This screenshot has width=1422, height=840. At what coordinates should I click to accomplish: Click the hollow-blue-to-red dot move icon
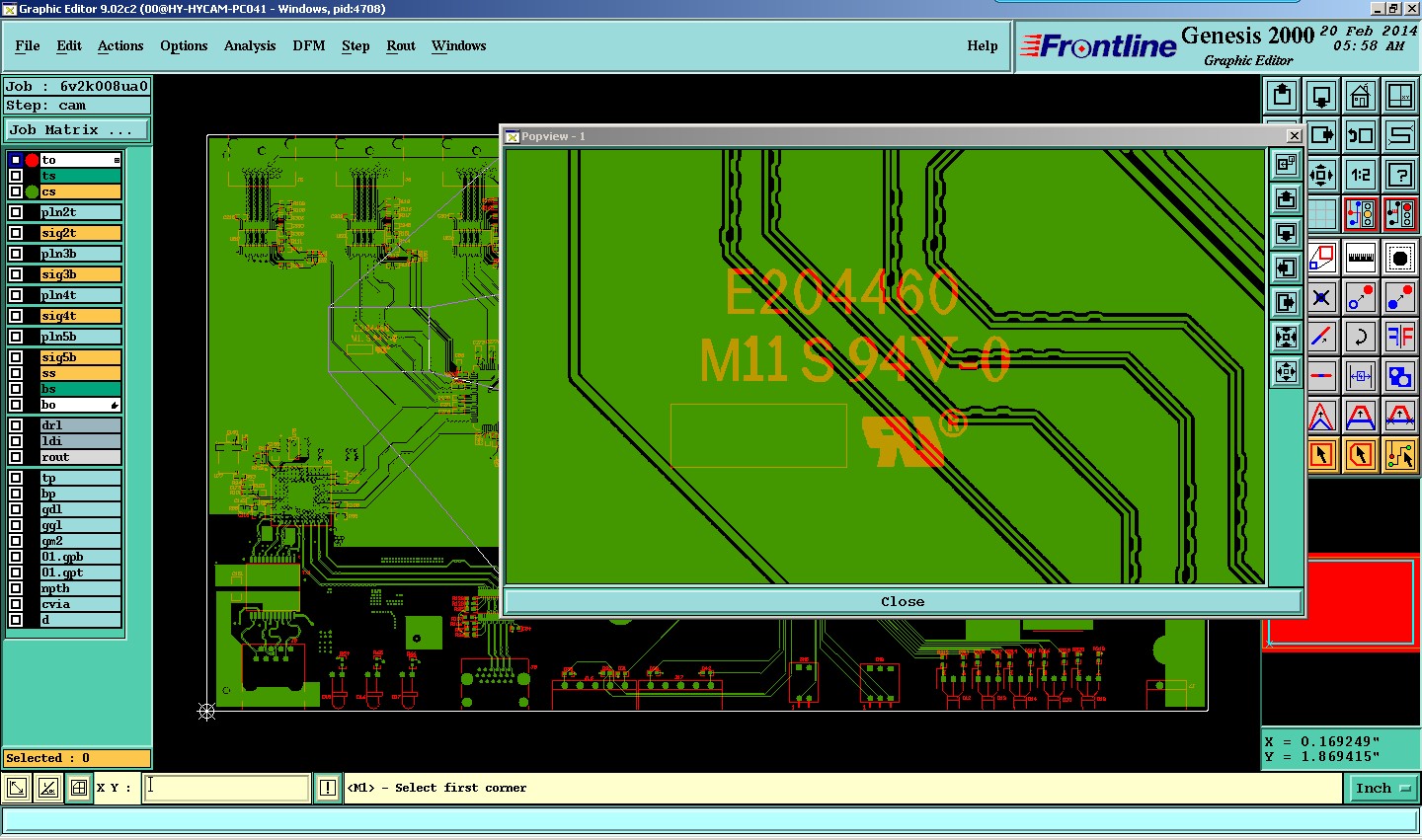click(1361, 297)
